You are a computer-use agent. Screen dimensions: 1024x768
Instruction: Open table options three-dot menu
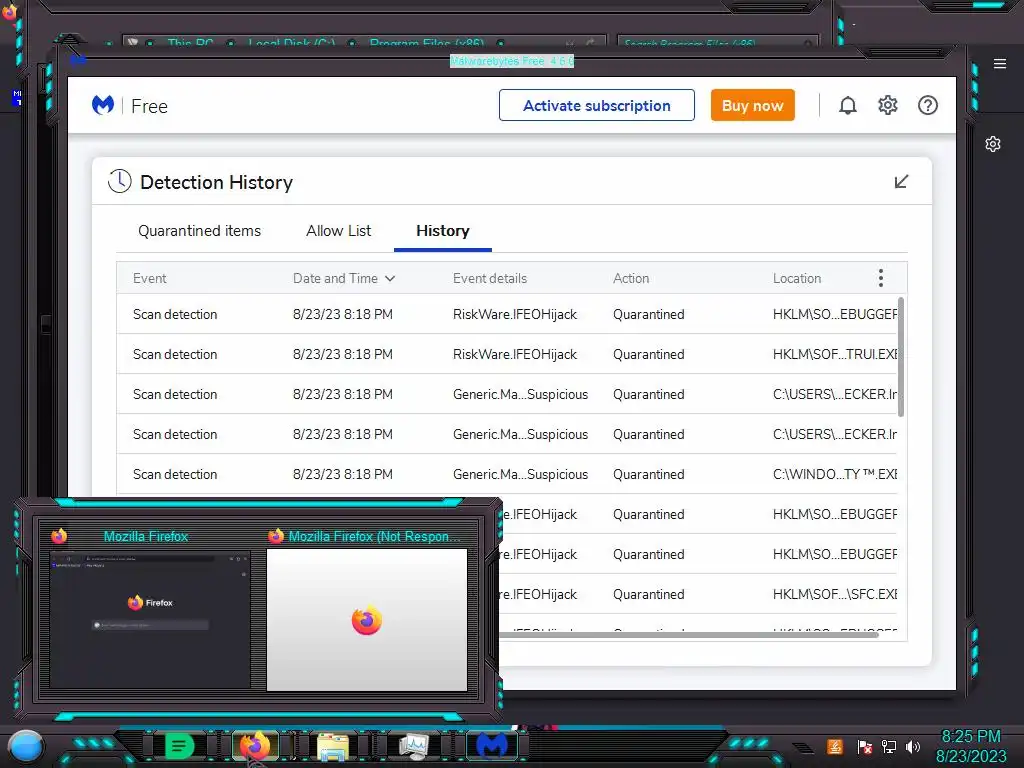click(881, 278)
